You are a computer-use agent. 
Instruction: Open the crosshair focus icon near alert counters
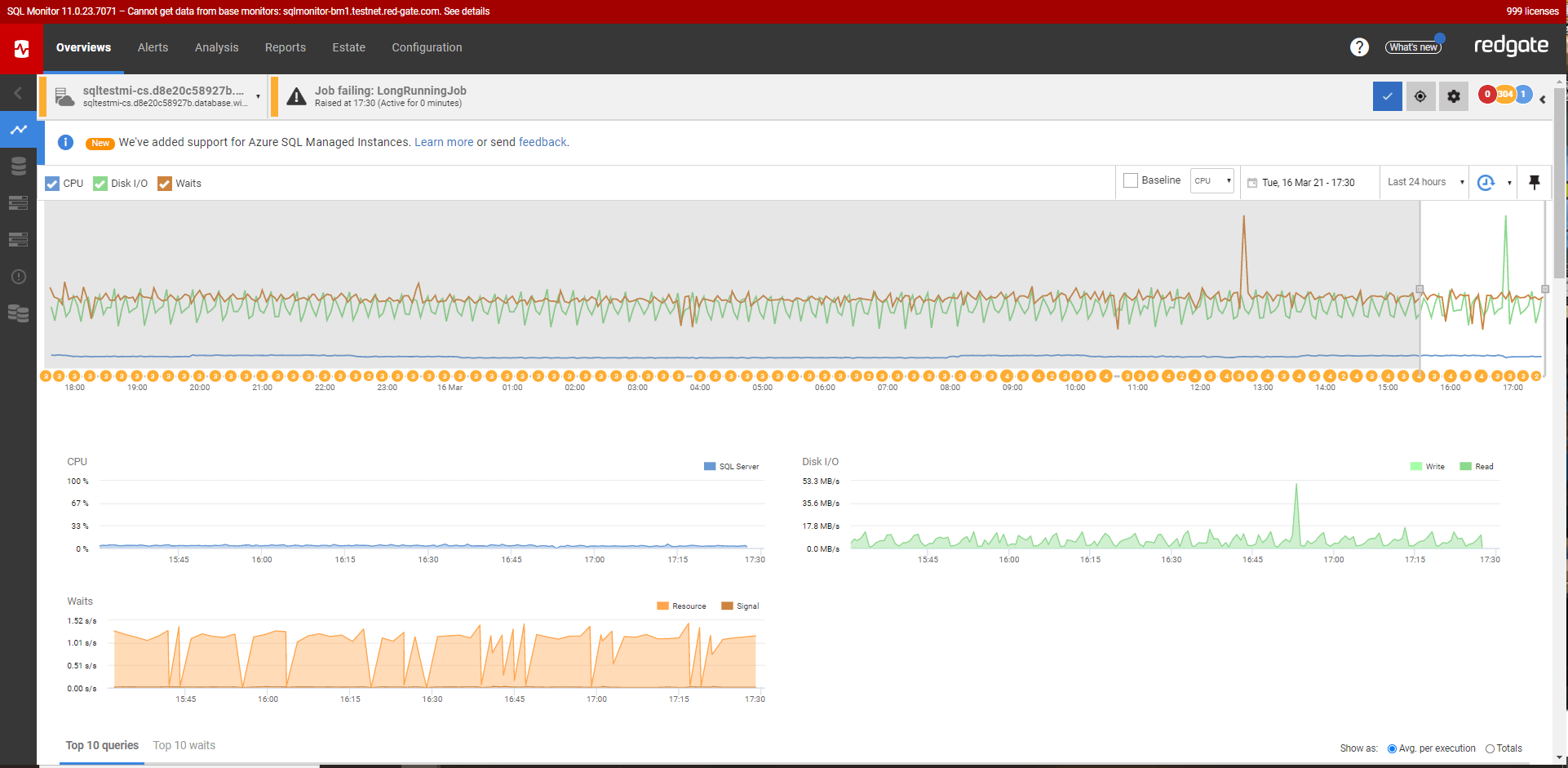tap(1420, 95)
